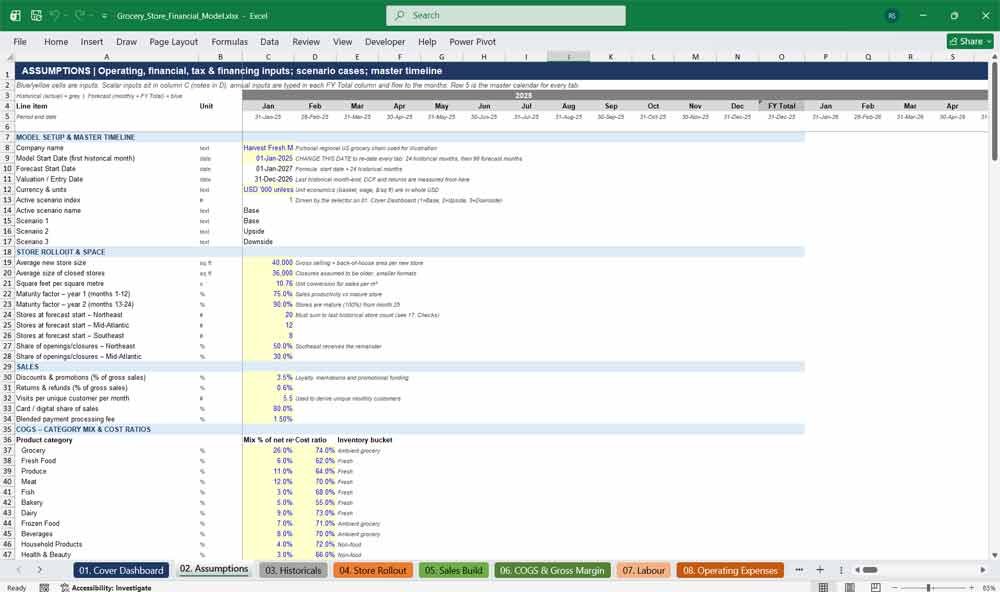Open the File menu
Image resolution: width=1000 pixels, height=592 pixels.
[20, 41]
